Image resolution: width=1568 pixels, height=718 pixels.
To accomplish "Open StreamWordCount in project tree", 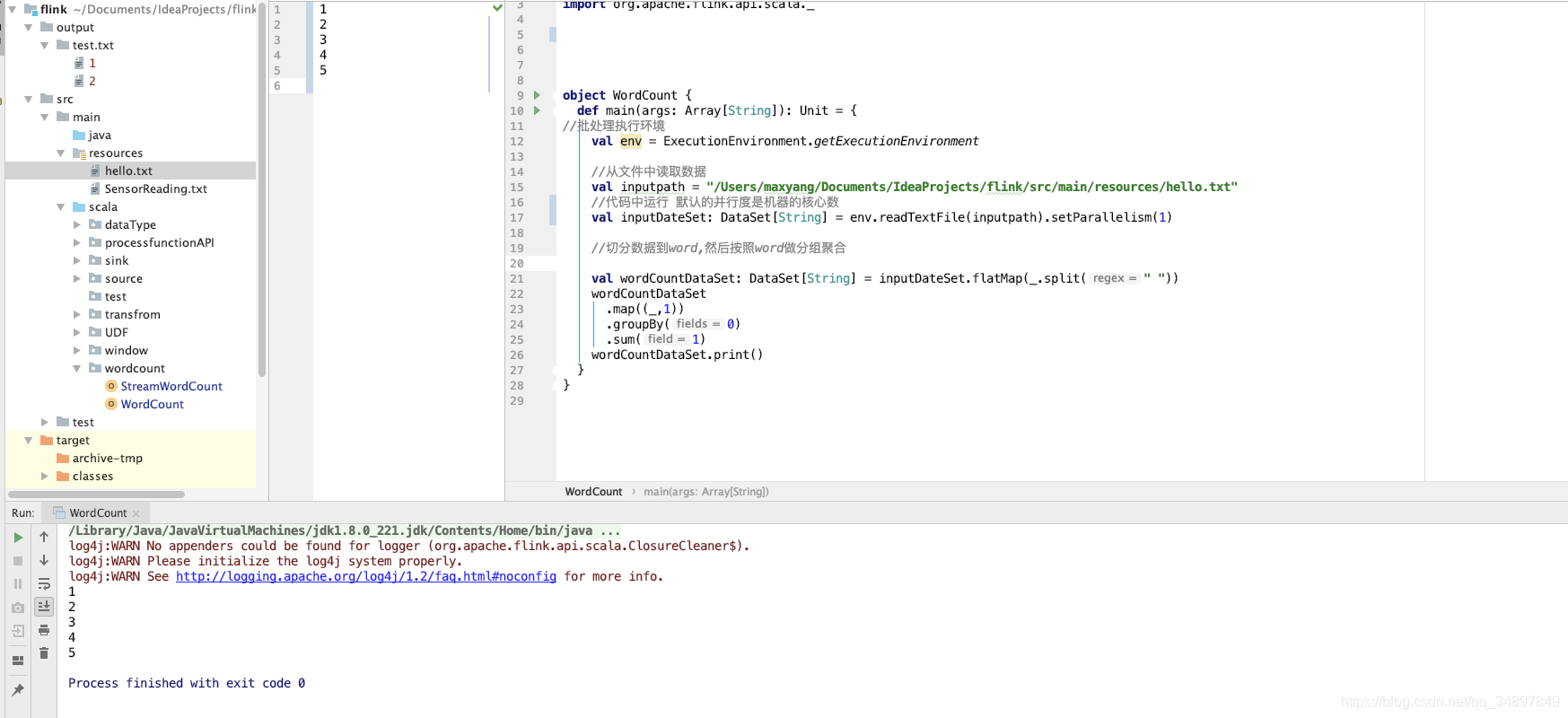I will click(x=171, y=386).
